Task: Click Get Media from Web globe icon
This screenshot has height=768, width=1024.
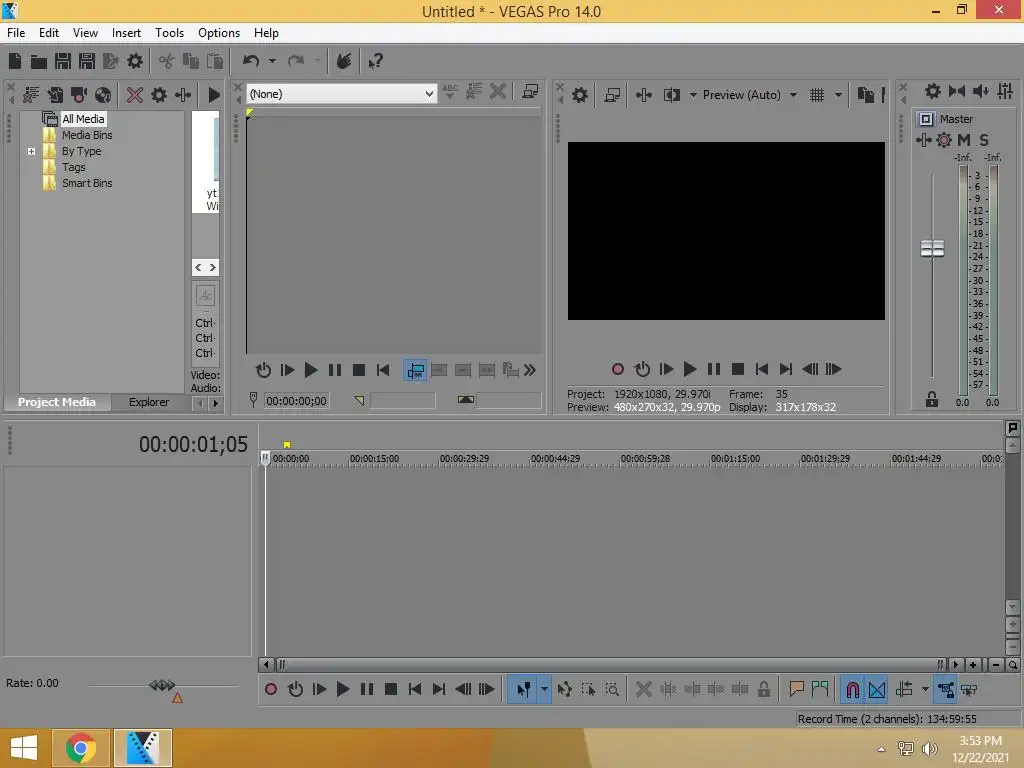Action: click(103, 95)
